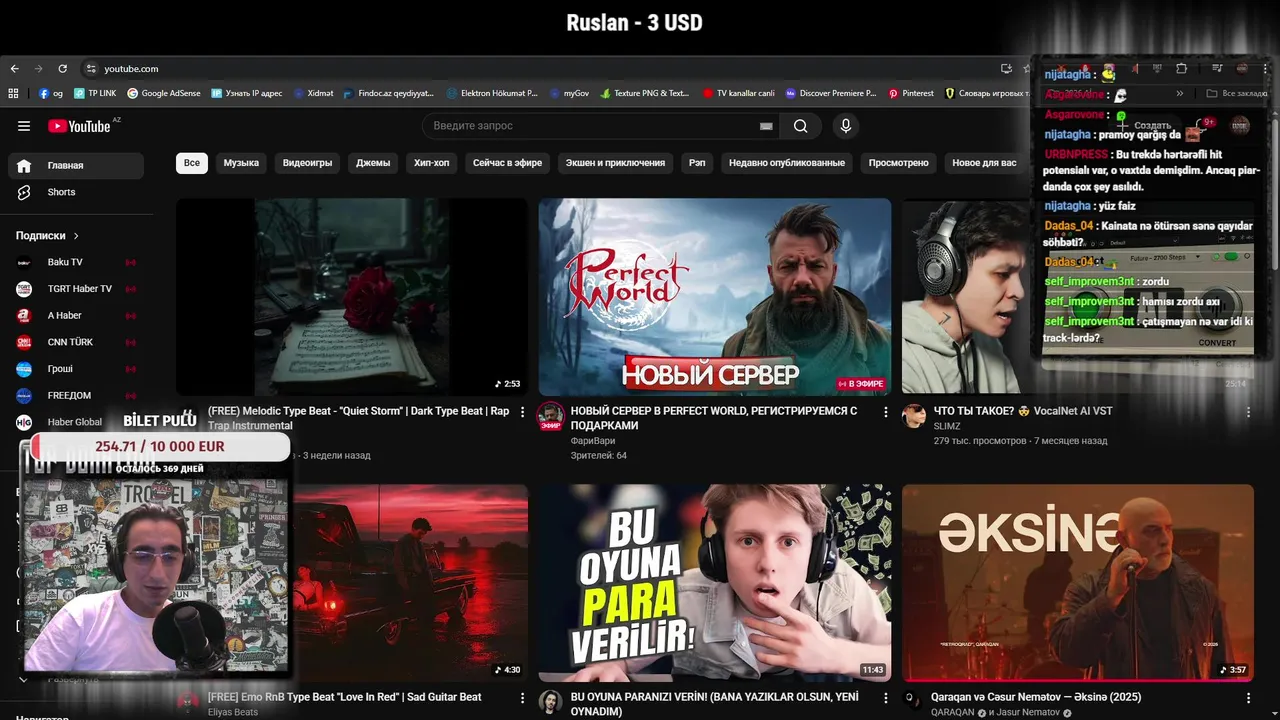Select the Просмотрено chip
Screen dimensions: 1280x720
(x=898, y=163)
